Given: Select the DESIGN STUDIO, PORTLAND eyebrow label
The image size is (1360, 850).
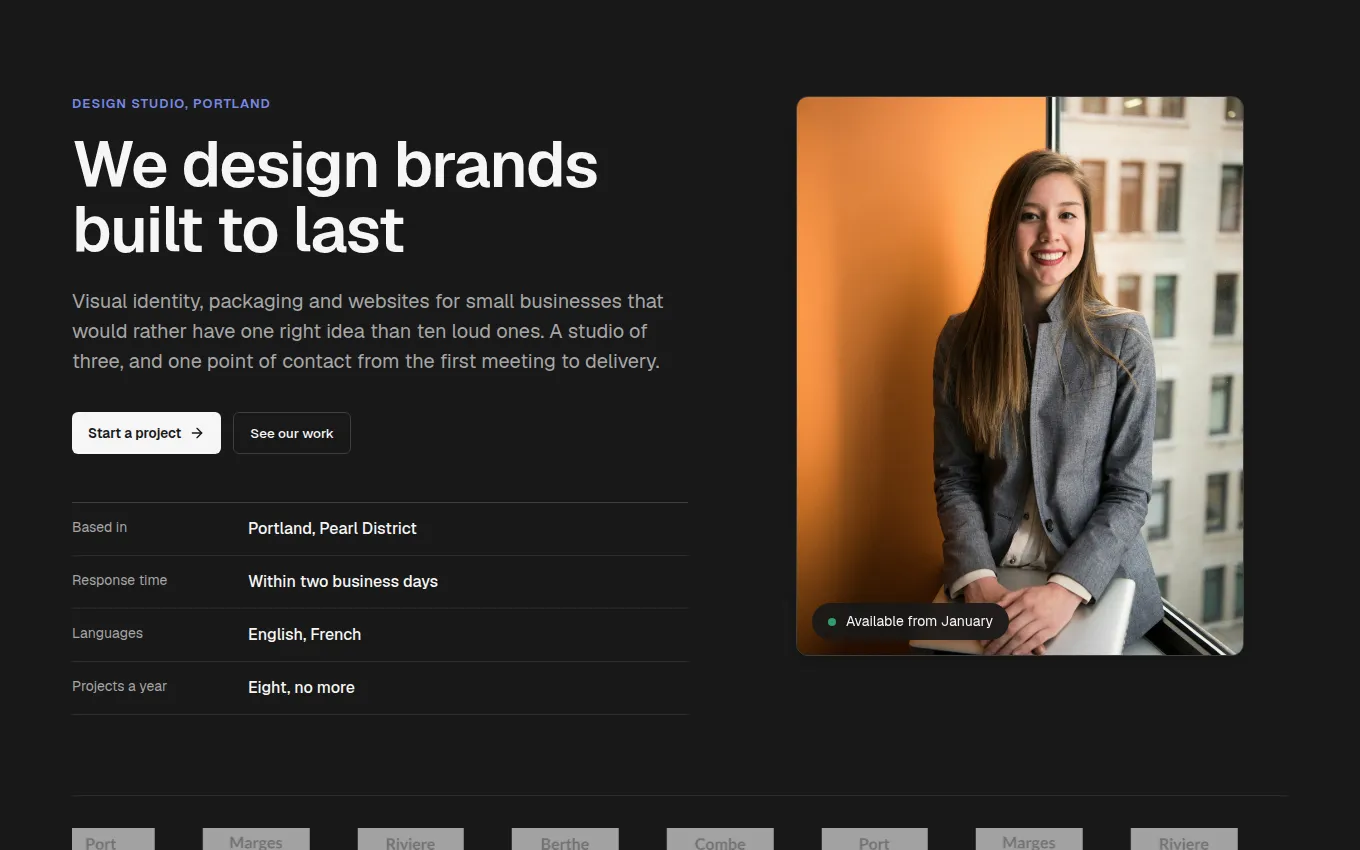Looking at the screenshot, I should [x=171, y=103].
